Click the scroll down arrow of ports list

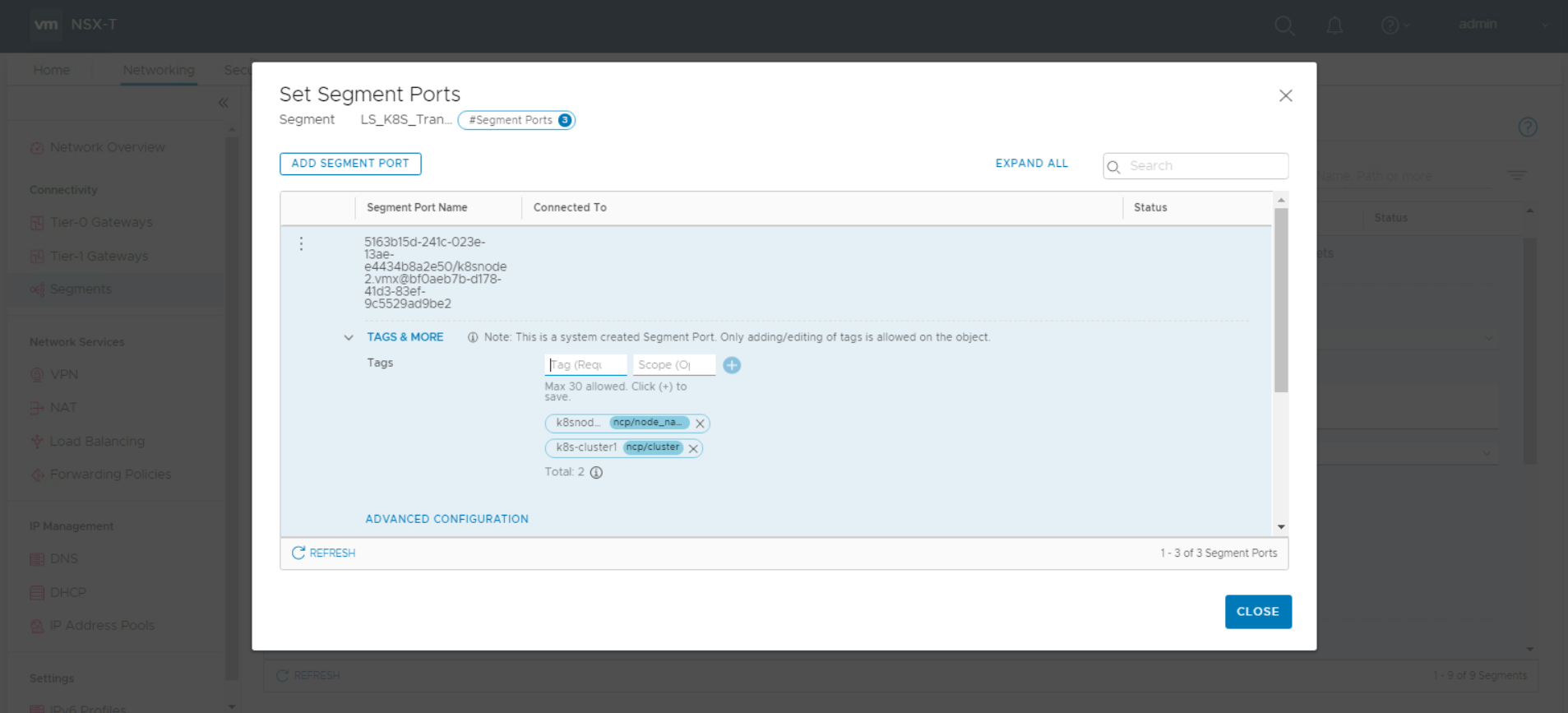point(1280,526)
